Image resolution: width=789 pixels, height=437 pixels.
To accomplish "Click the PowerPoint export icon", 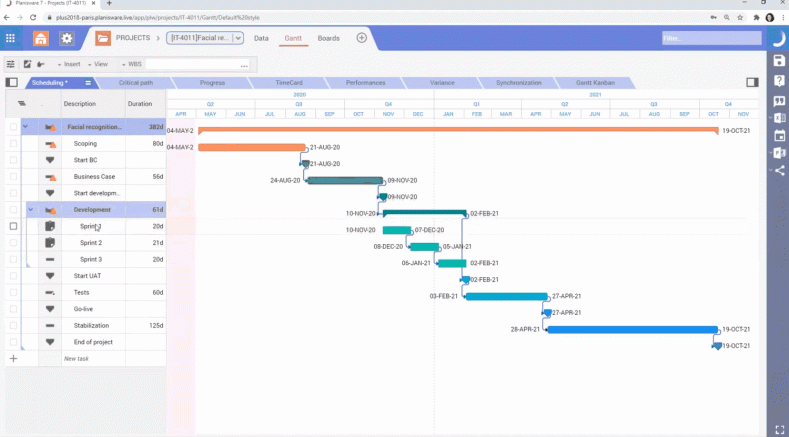I will 780,153.
